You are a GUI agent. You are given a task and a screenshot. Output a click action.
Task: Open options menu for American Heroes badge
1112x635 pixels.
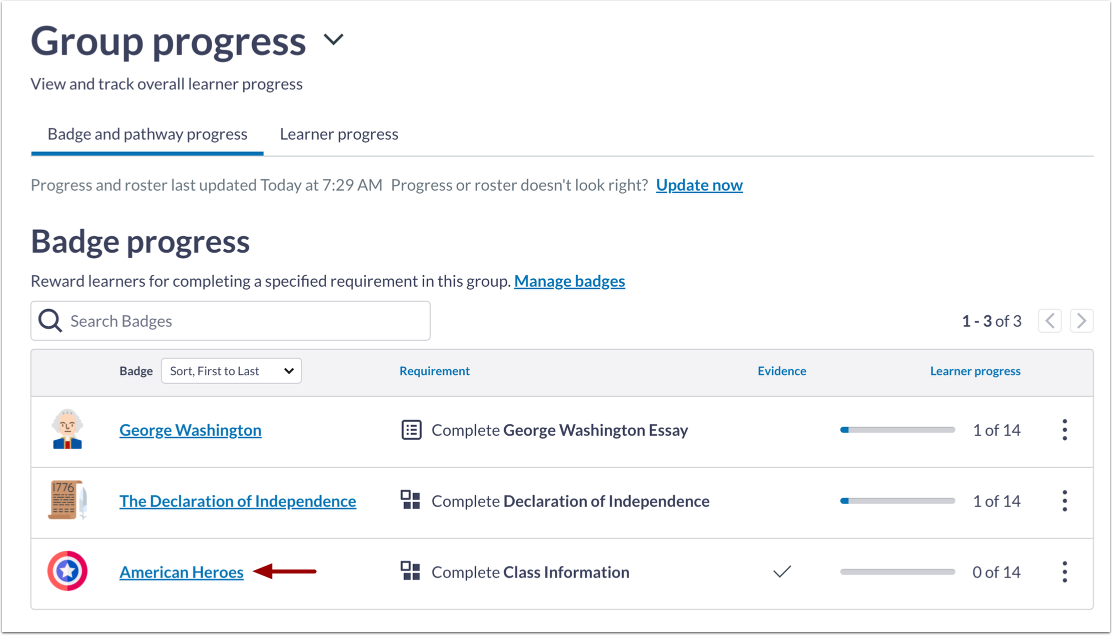coord(1064,572)
